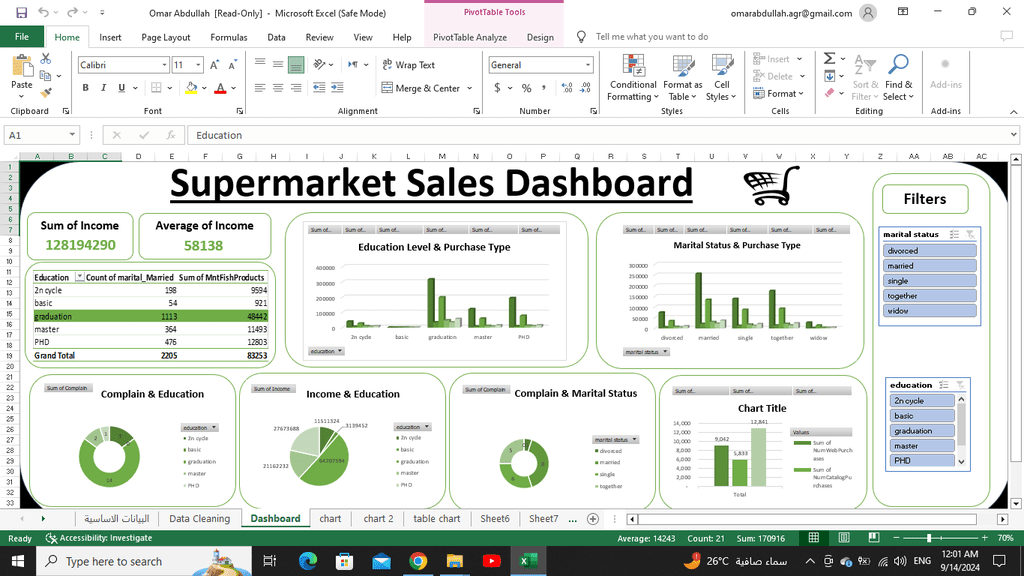Toggle Underline formatting

pos(121,88)
